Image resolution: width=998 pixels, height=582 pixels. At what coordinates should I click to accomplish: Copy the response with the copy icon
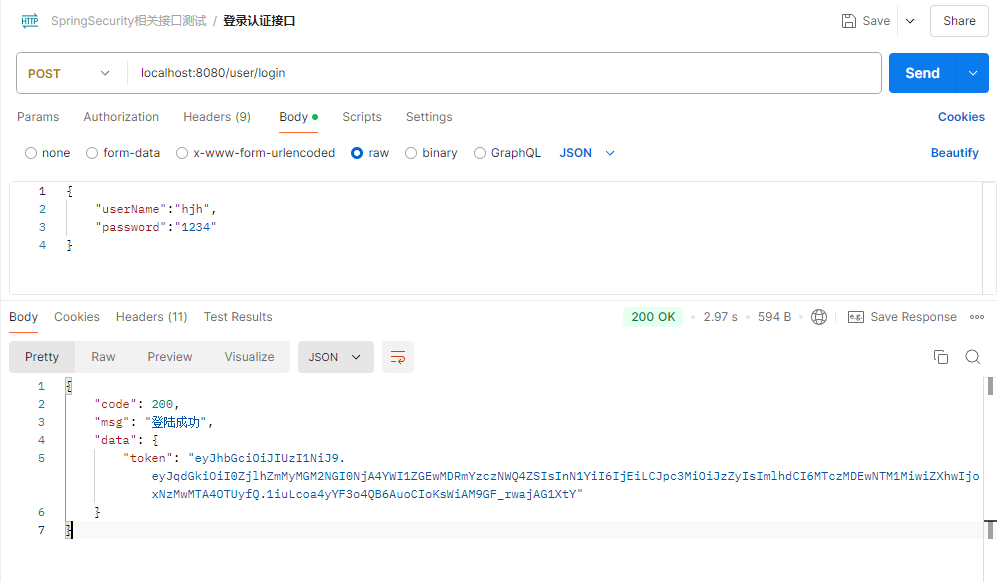pyautogui.click(x=941, y=357)
